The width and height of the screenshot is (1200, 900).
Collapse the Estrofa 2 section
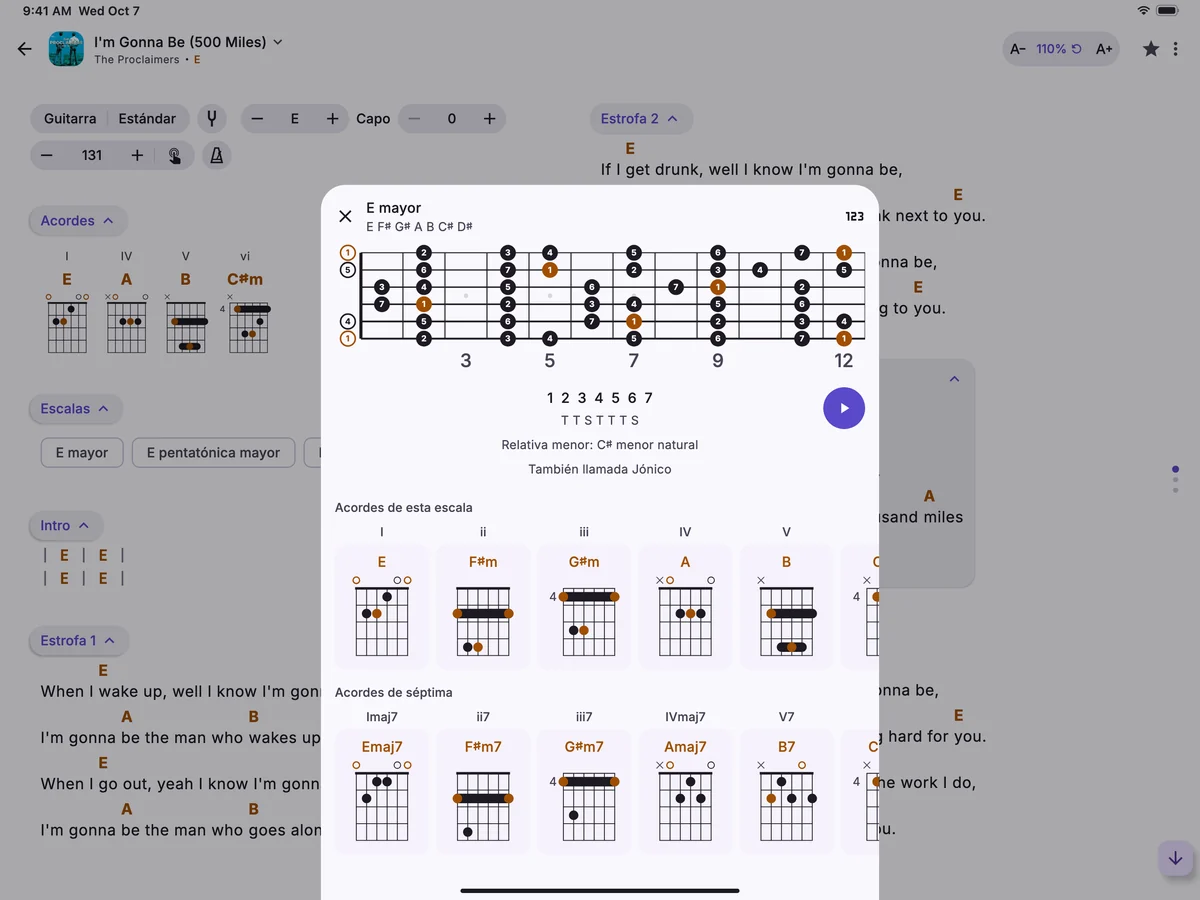click(639, 118)
